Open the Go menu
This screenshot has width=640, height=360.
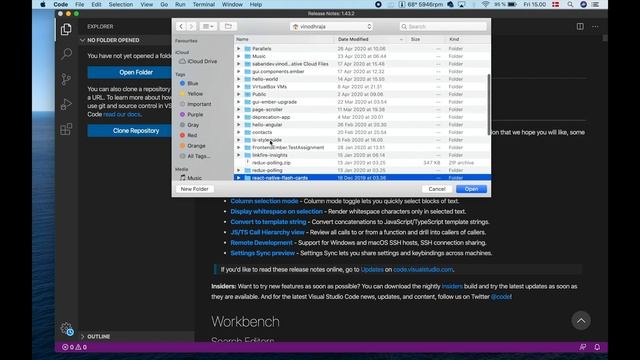coord(164,4)
